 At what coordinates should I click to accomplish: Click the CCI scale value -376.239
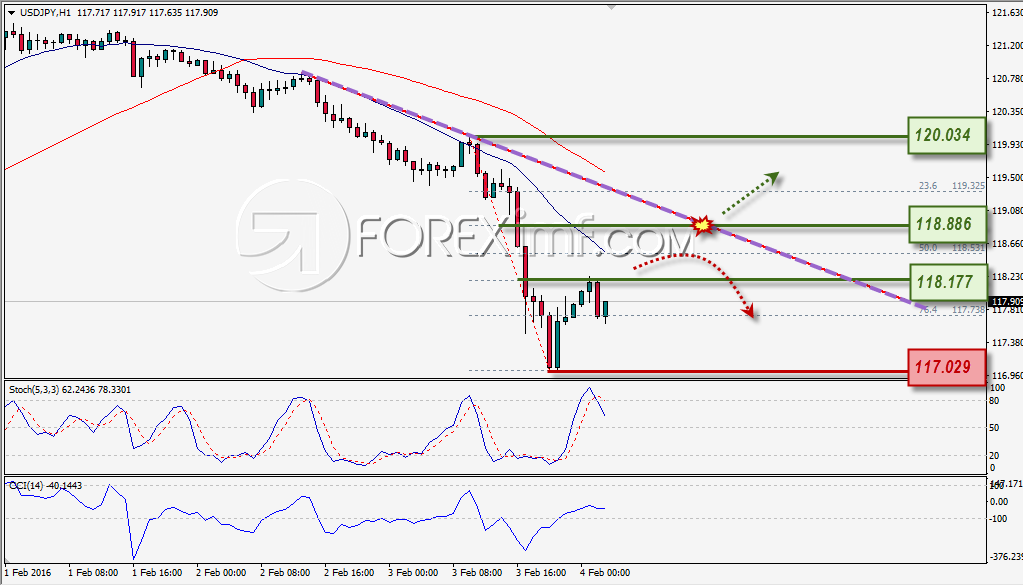click(x=1007, y=557)
